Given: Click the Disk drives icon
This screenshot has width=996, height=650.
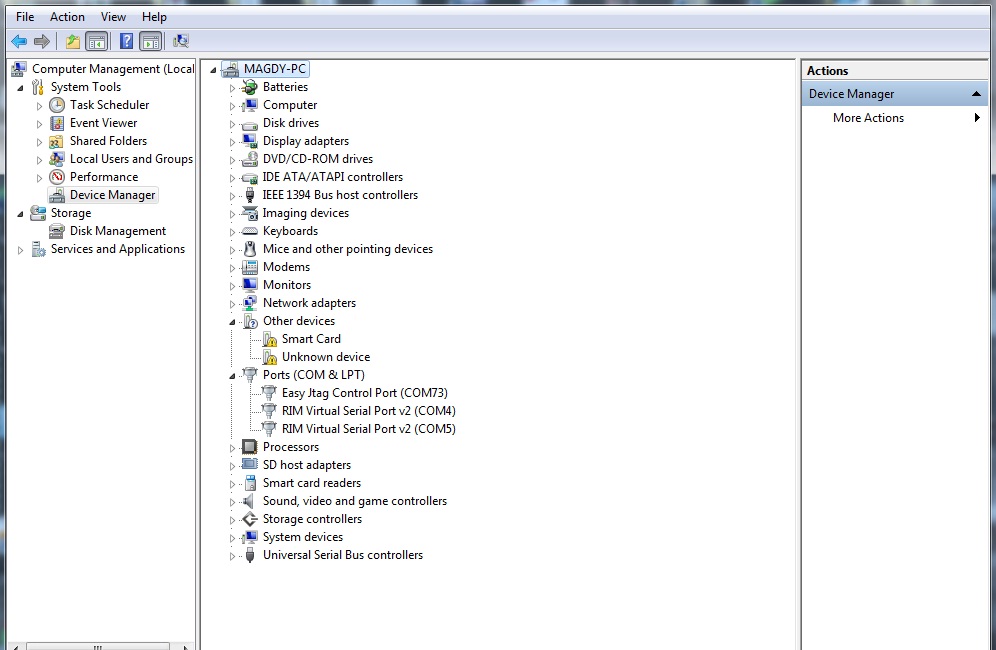Looking at the screenshot, I should coord(250,123).
